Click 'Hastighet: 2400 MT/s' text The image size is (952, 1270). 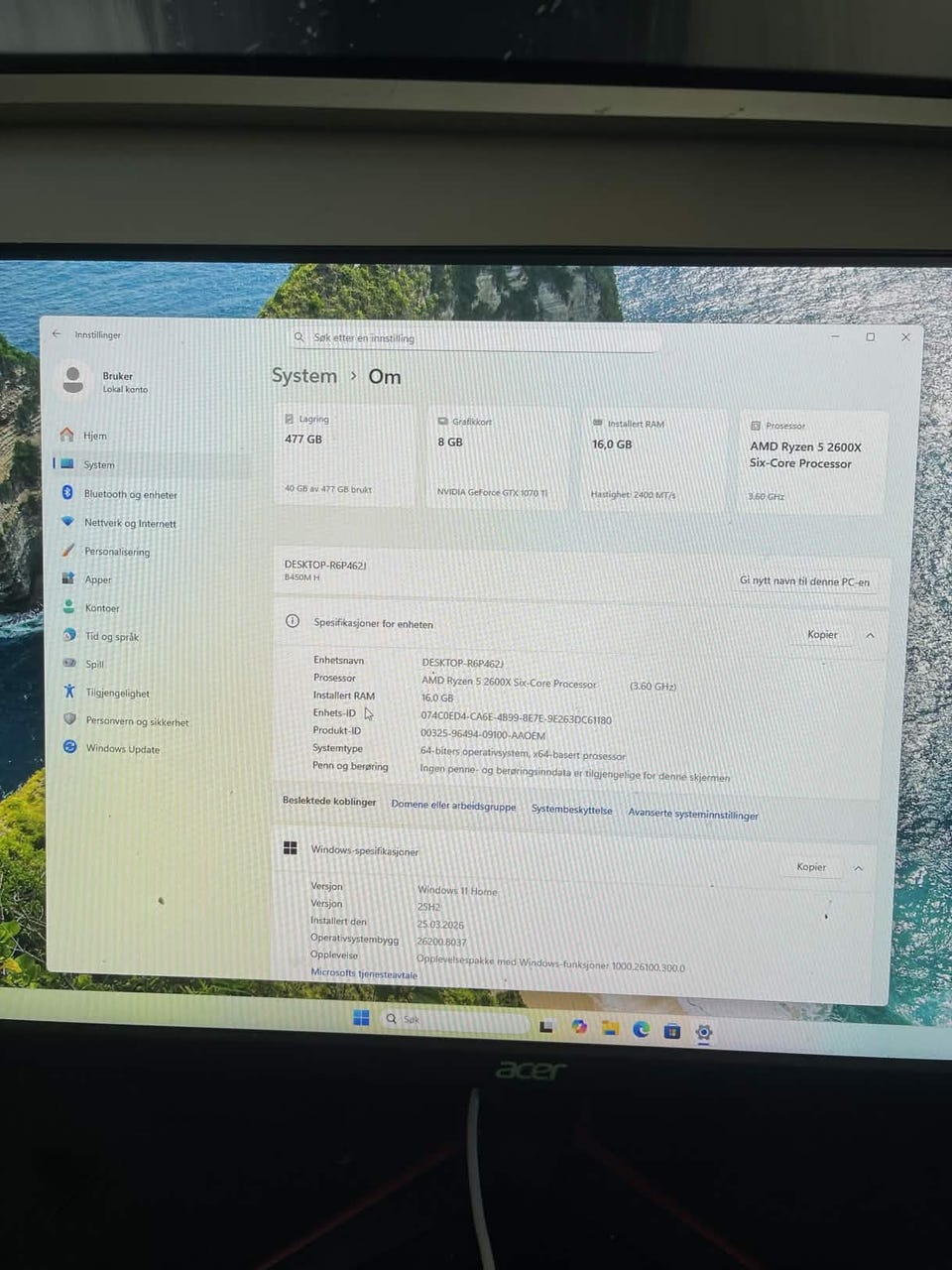point(633,494)
